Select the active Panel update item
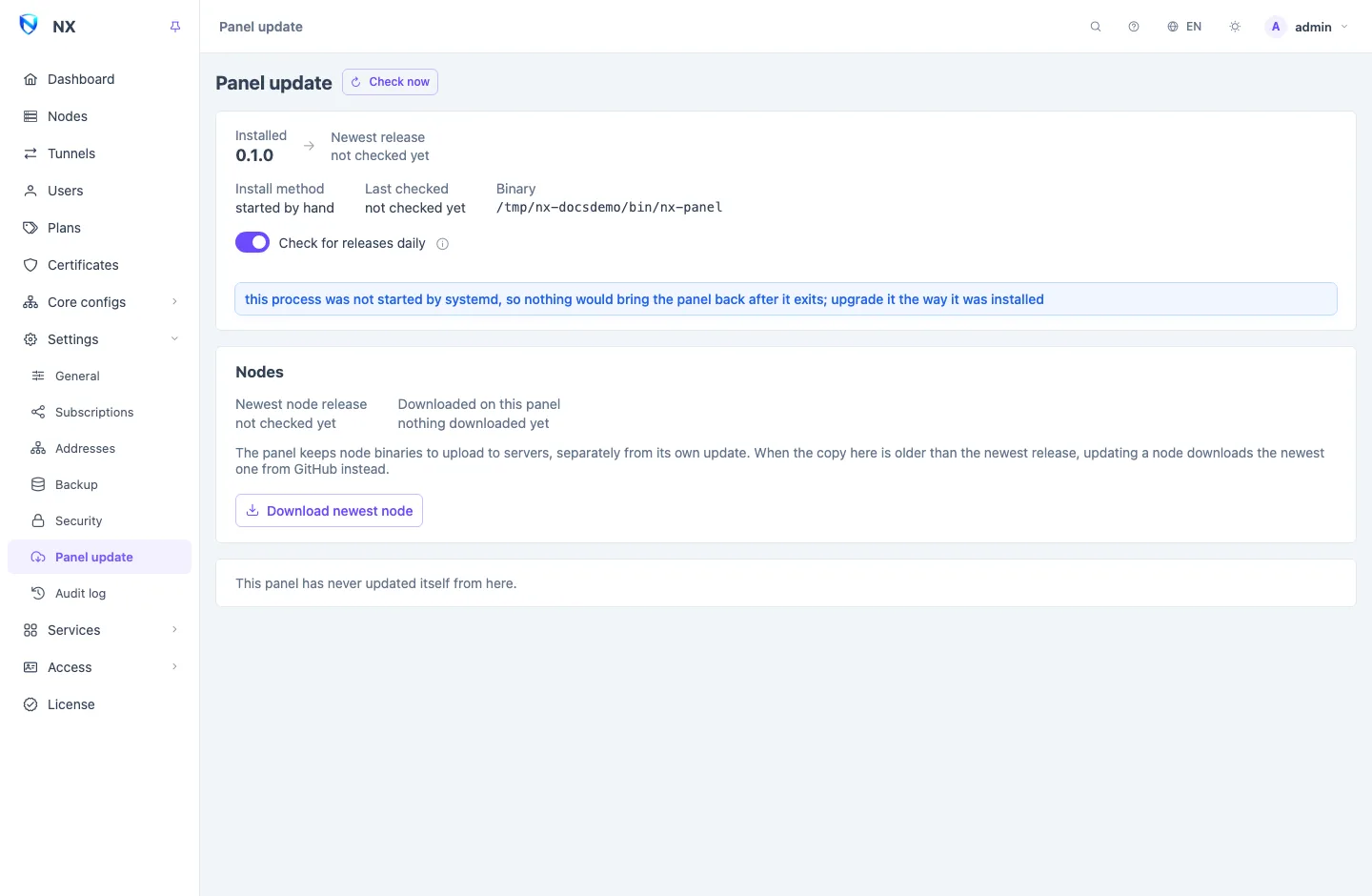The image size is (1372, 896). (99, 557)
